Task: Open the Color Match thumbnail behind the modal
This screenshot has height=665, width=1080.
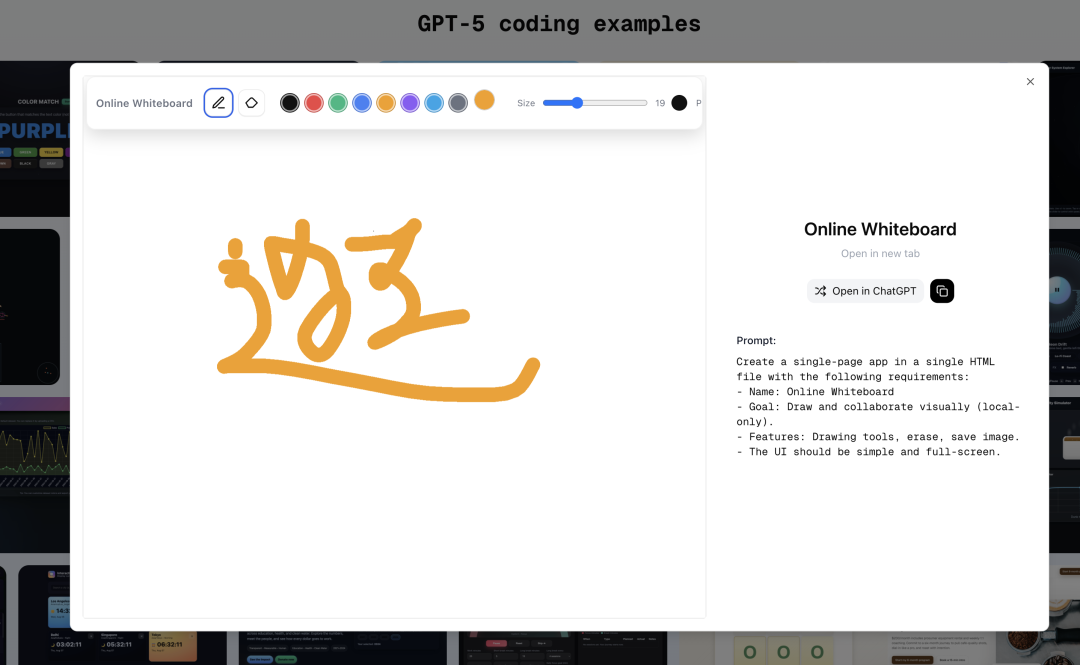Action: coord(34,138)
